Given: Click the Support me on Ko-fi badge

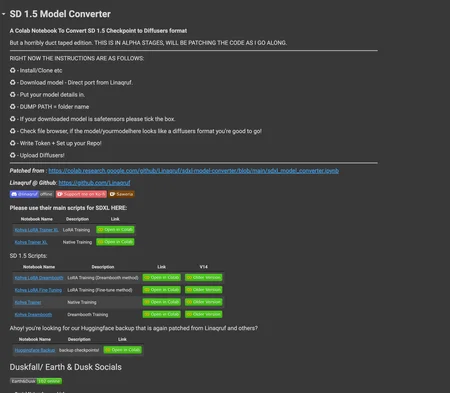Looking at the screenshot, I should point(81,194).
